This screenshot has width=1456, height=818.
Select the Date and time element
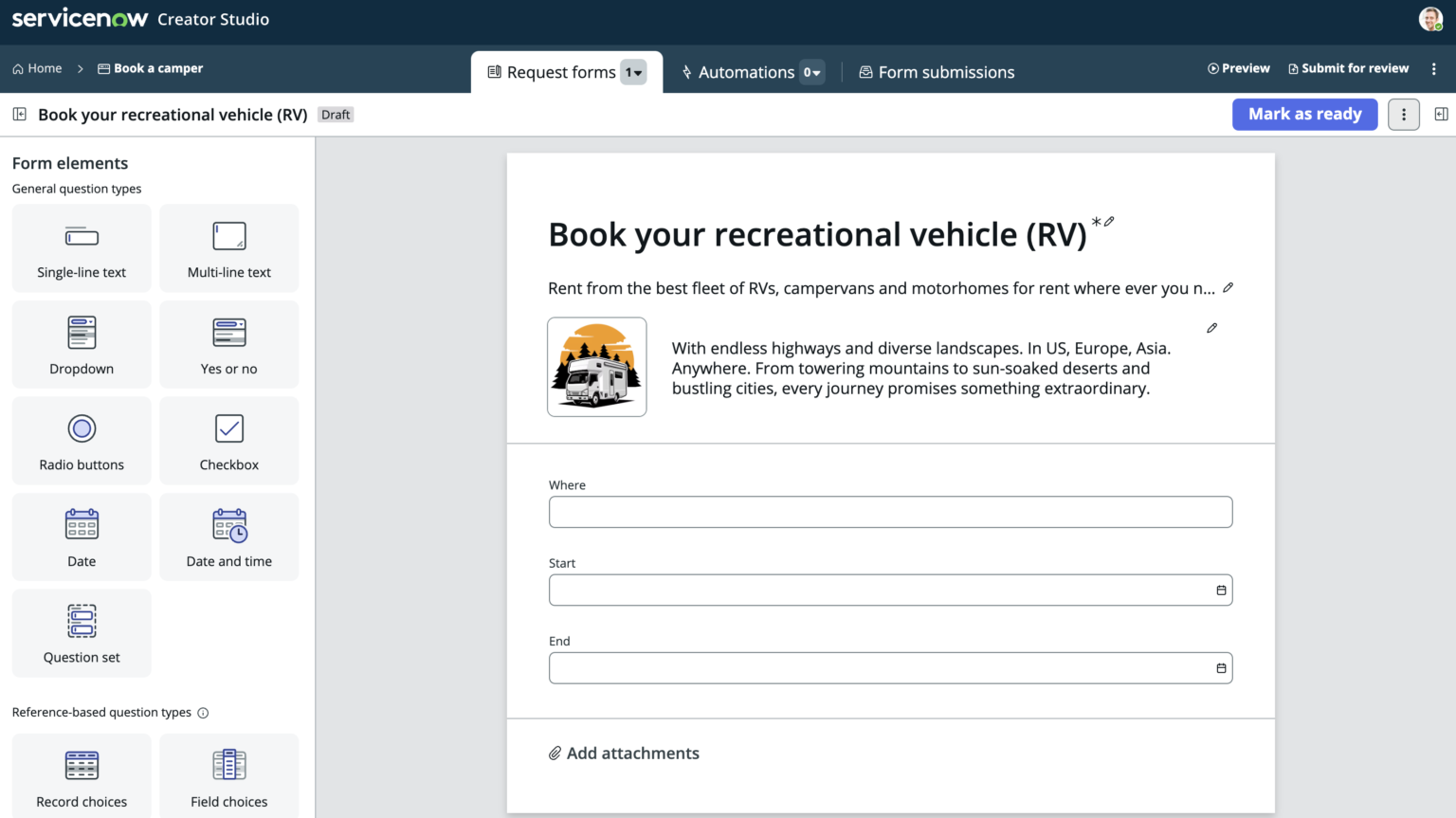point(228,536)
